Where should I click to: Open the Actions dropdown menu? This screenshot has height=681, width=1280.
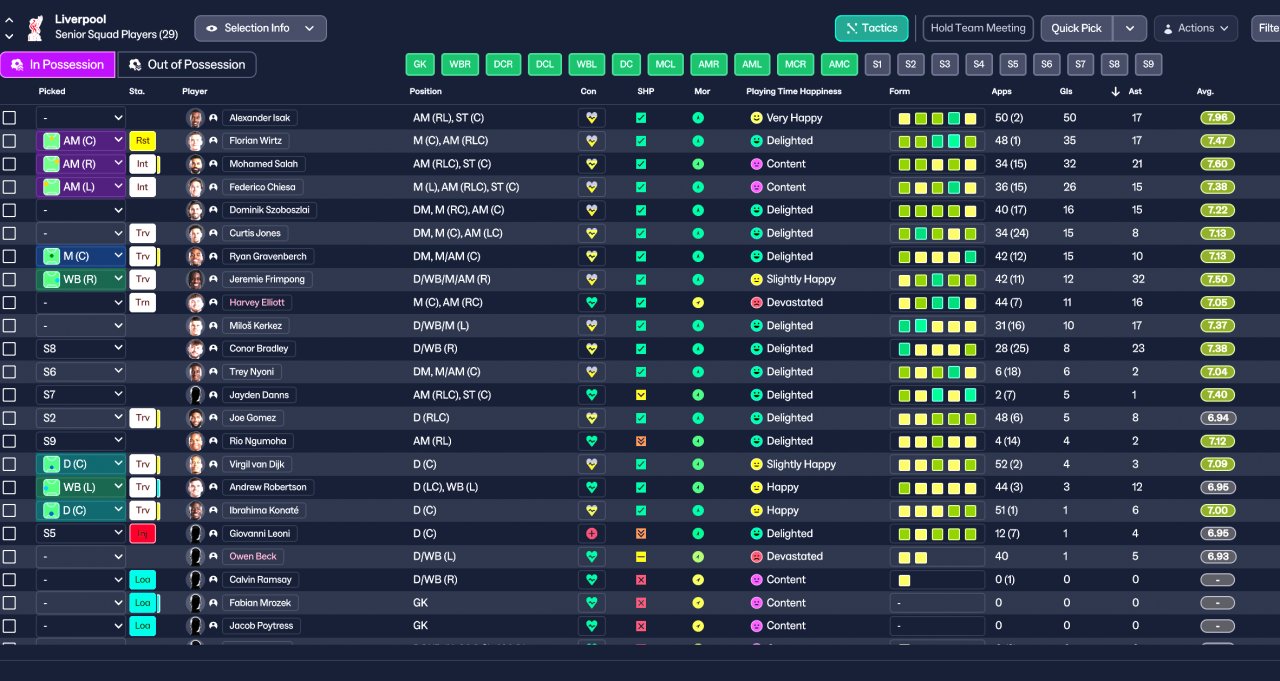1196,28
